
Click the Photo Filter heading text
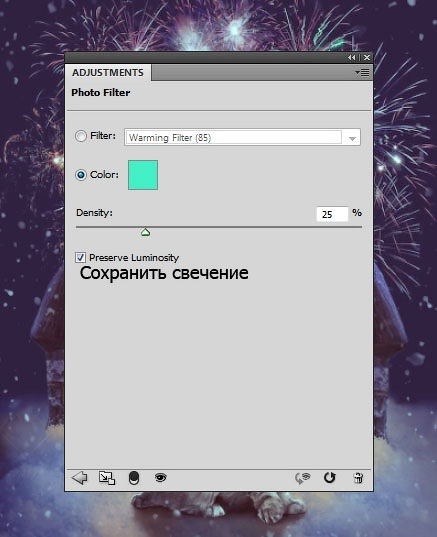[x=101, y=92]
